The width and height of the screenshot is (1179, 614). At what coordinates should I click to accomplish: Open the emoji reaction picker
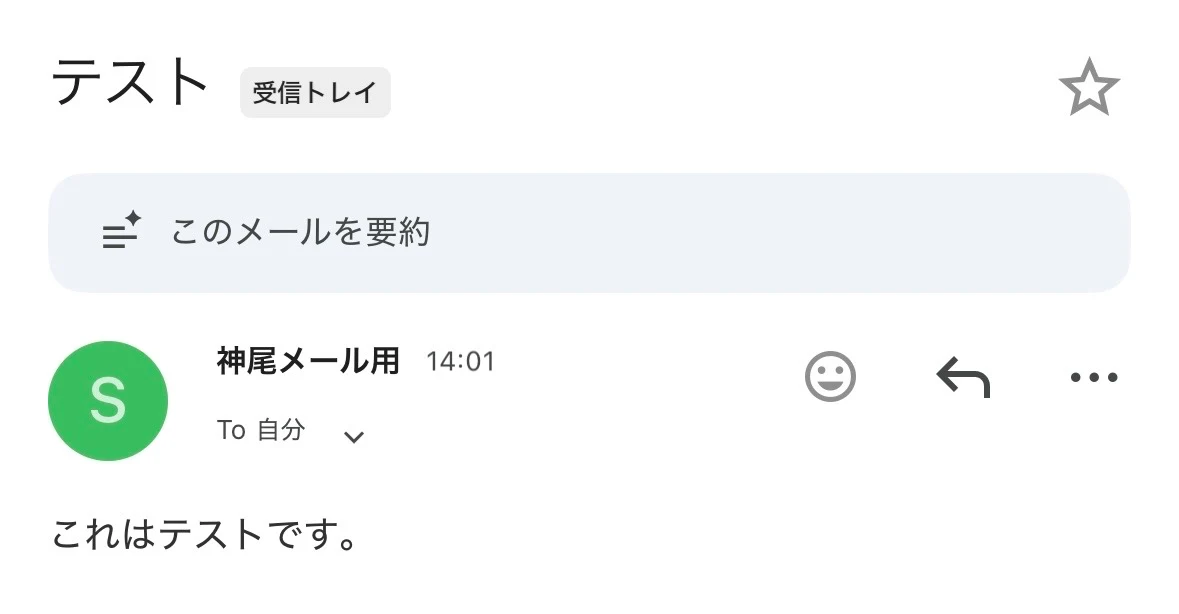(x=830, y=378)
